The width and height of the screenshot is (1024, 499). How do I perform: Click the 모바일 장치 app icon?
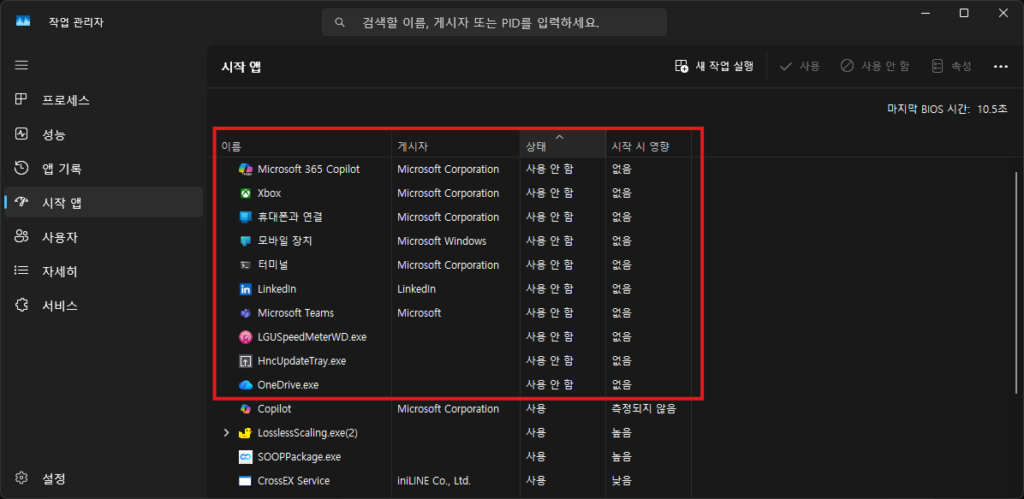point(246,241)
